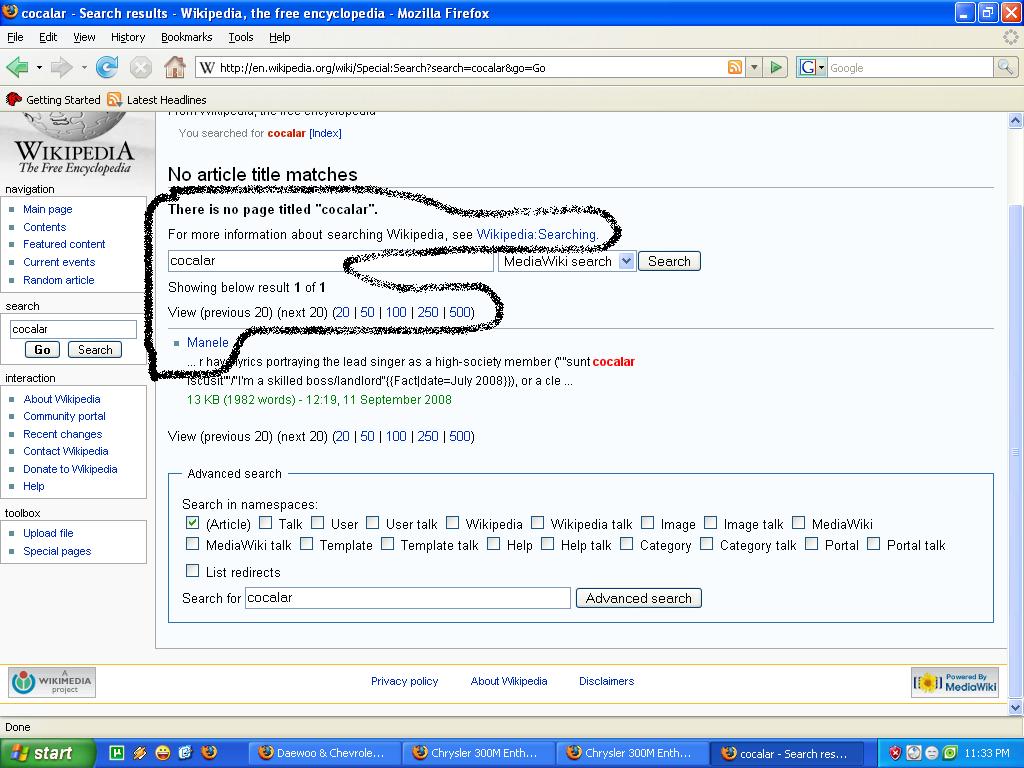Click the Back arrow in Firefox toolbar
Image resolution: width=1024 pixels, height=768 pixels.
click(17, 67)
